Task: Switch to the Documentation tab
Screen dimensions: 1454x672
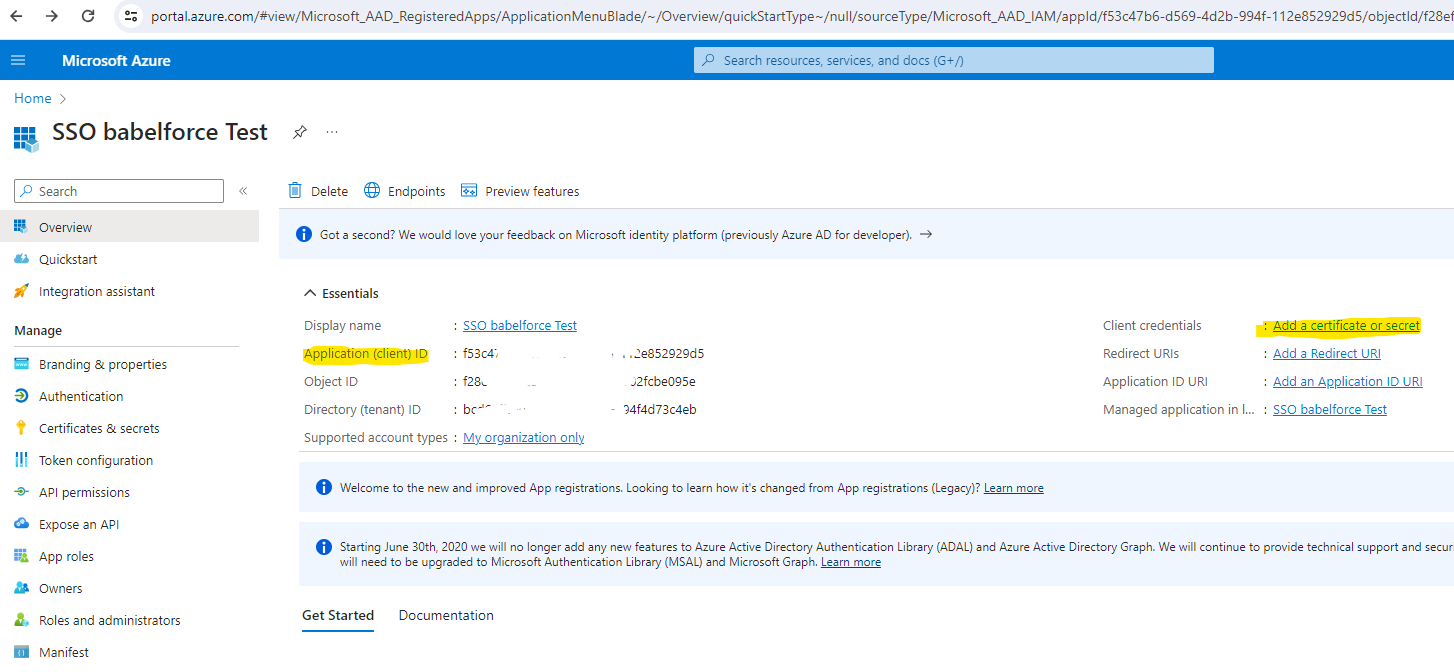Action: click(446, 615)
